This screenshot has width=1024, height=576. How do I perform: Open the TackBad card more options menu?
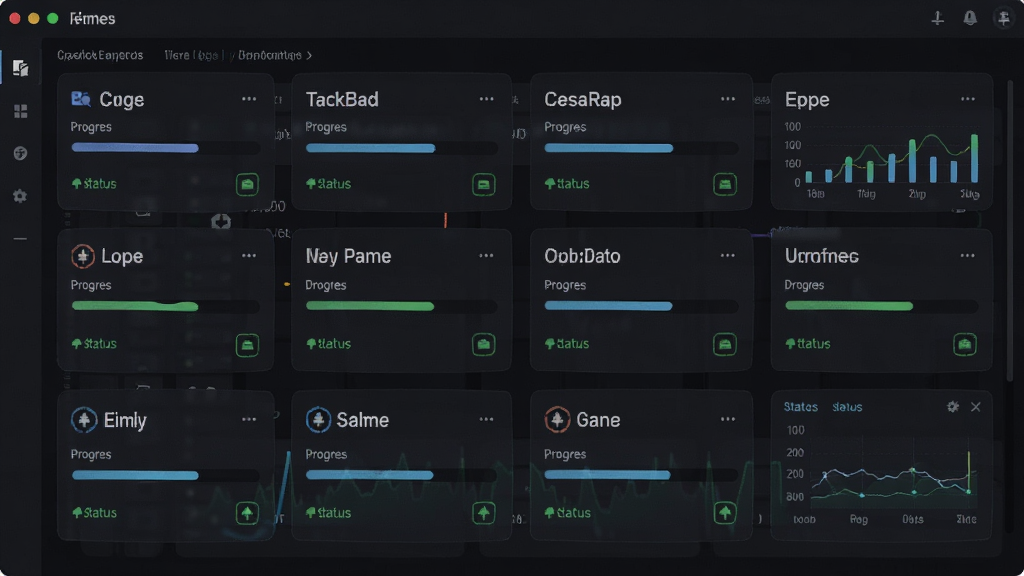pyautogui.click(x=487, y=99)
